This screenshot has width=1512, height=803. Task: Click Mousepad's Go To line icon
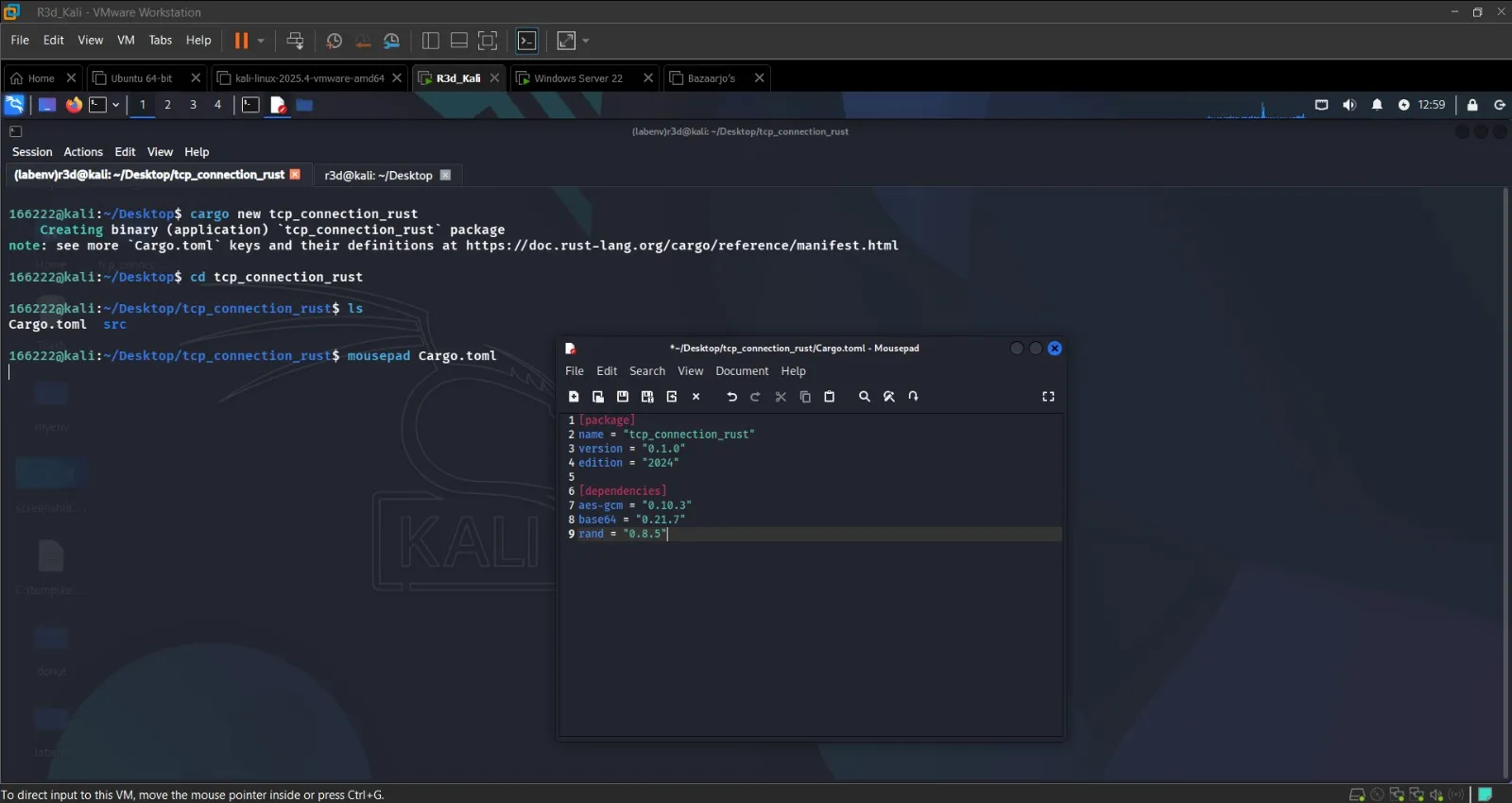pos(913,397)
